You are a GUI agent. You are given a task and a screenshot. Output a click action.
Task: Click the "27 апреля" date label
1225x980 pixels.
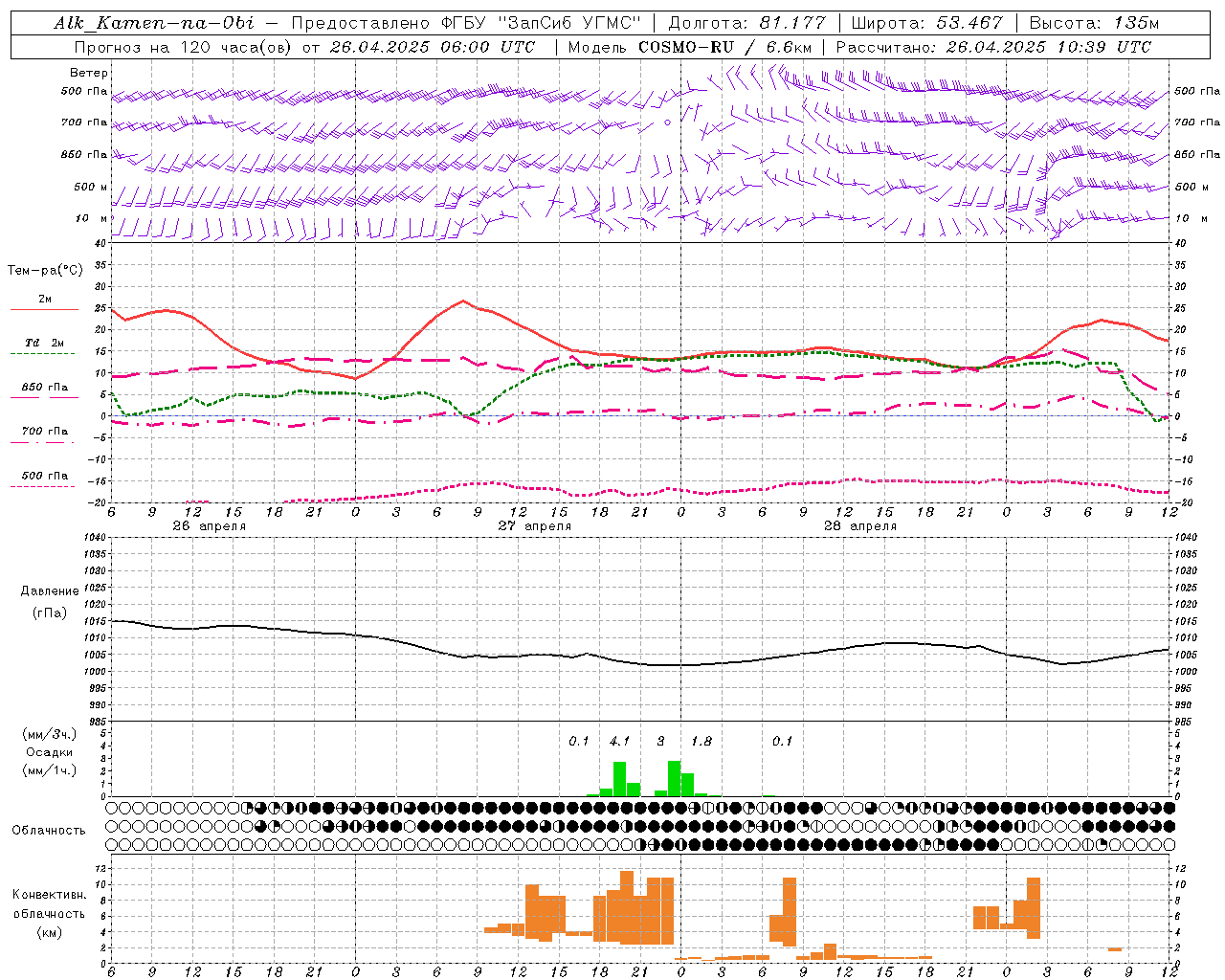tap(534, 526)
